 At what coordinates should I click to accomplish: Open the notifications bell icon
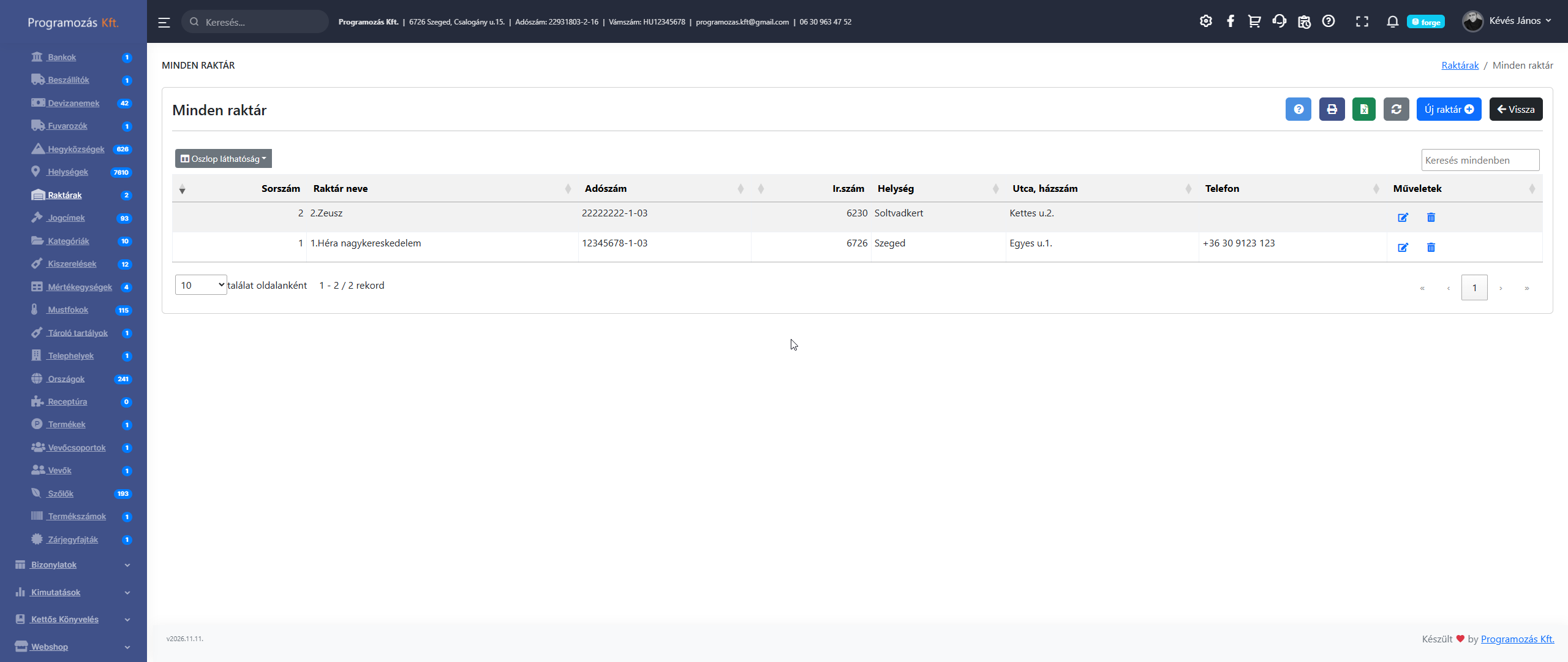pyautogui.click(x=1392, y=21)
